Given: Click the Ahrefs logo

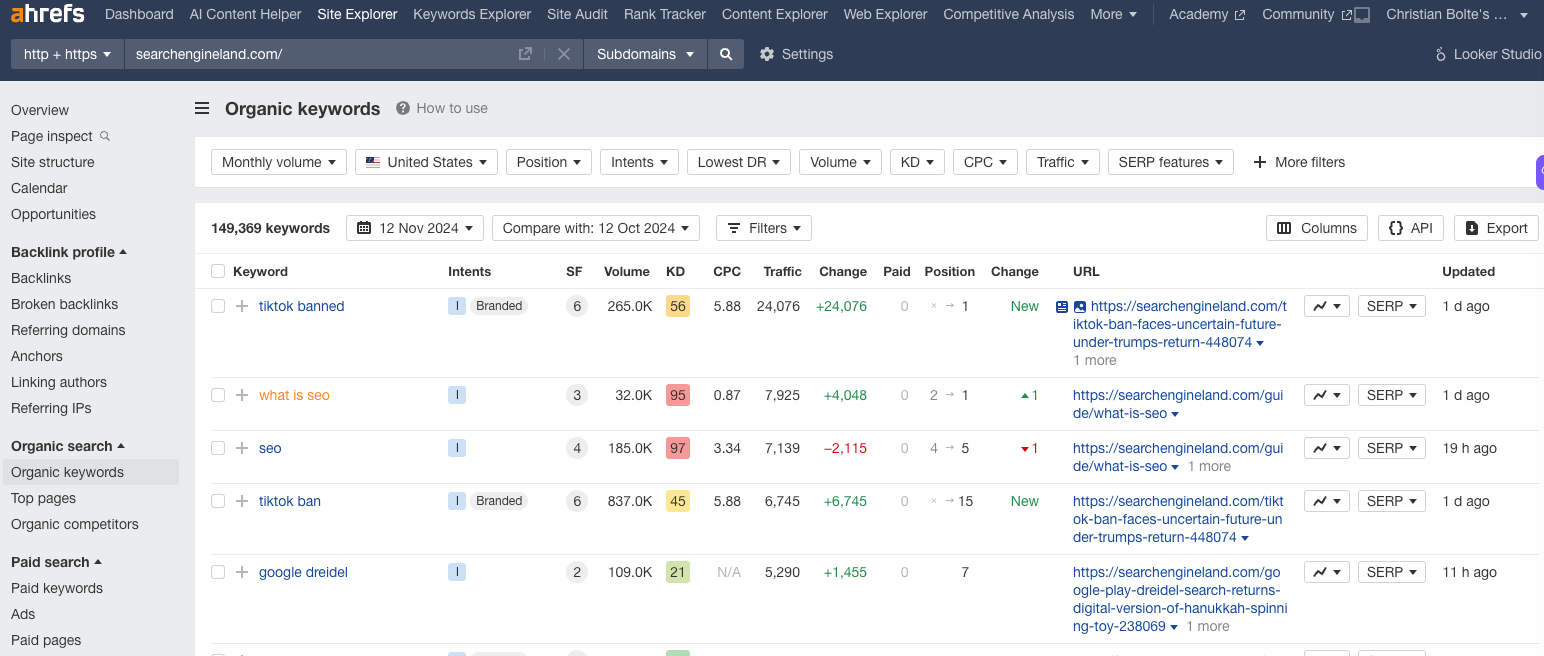Looking at the screenshot, I should click(48, 14).
